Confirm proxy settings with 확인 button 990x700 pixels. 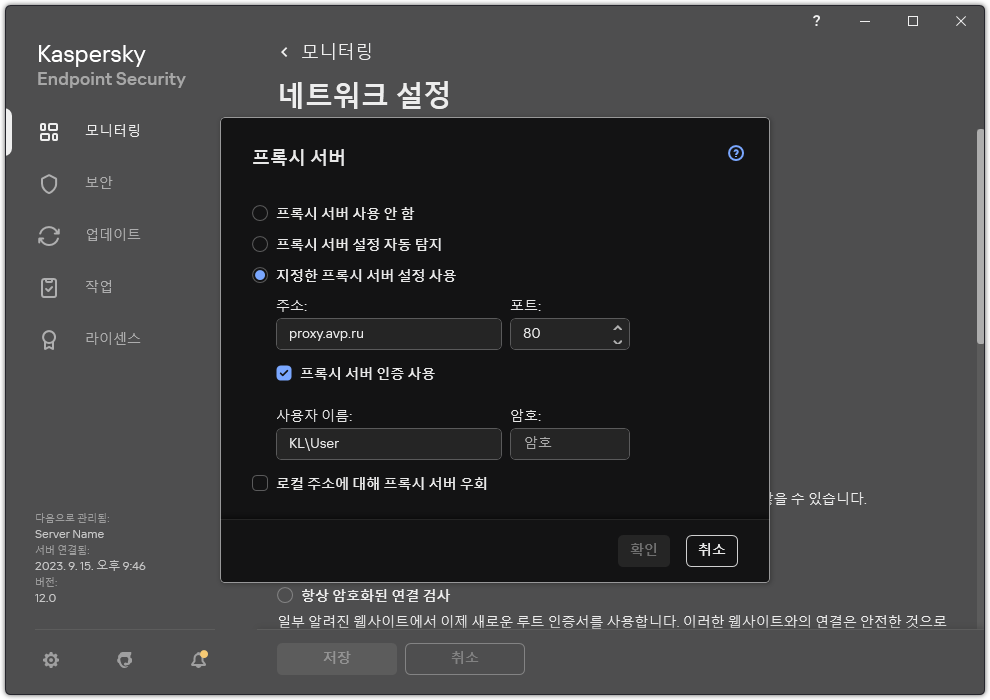(x=643, y=550)
